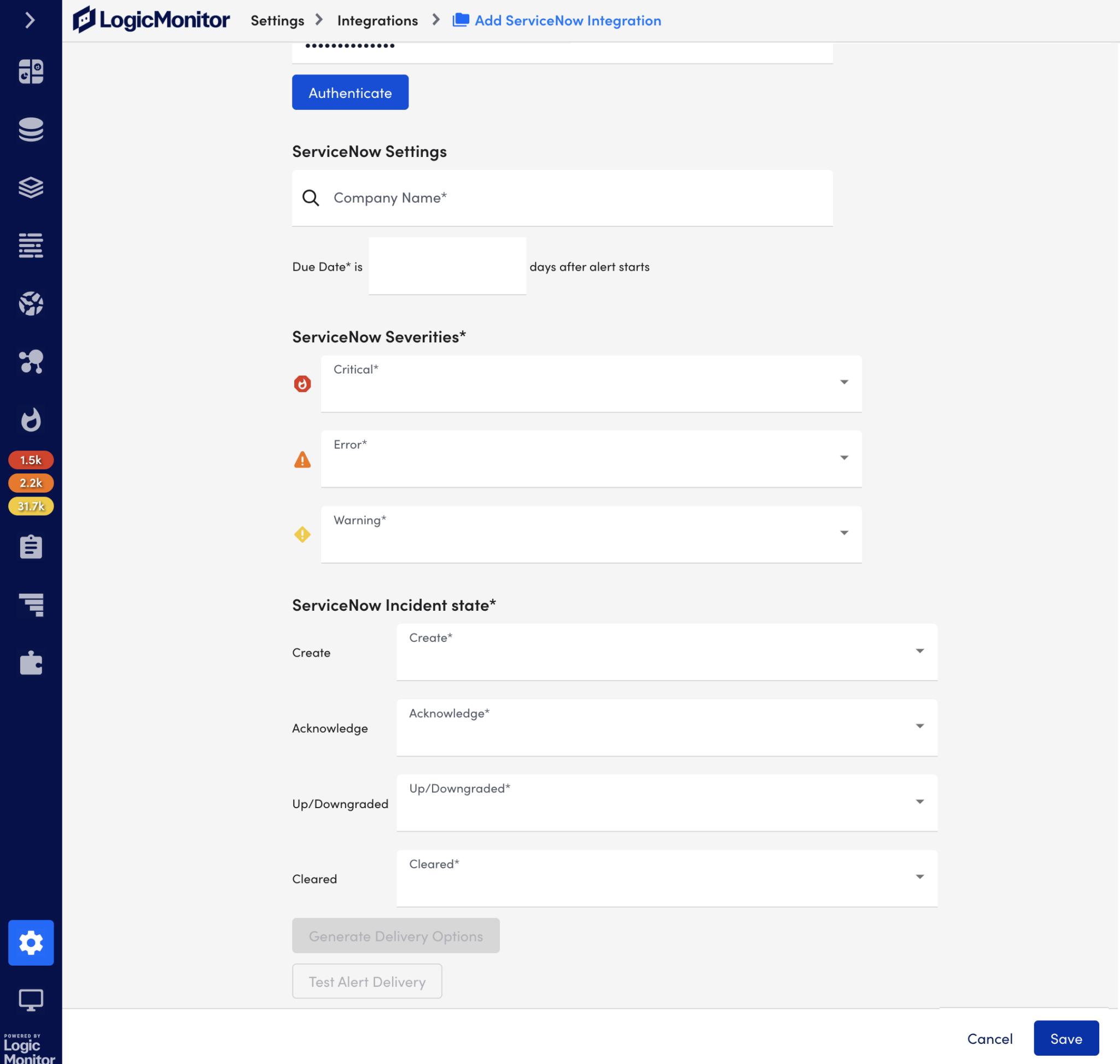Open the Warning severity dropdown

pyautogui.click(x=844, y=533)
